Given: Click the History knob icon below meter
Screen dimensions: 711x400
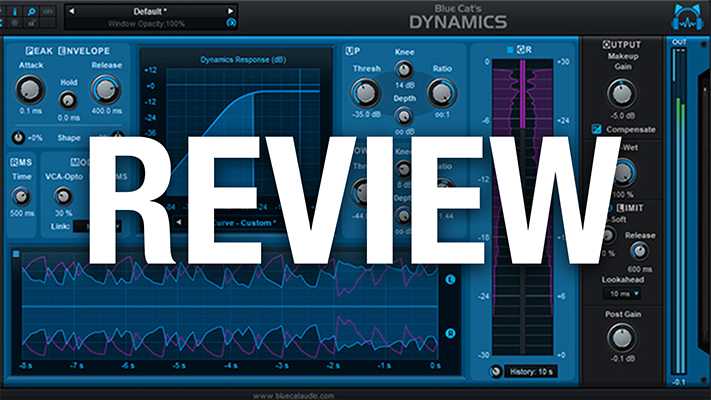Looking at the screenshot, I should coord(497,373).
